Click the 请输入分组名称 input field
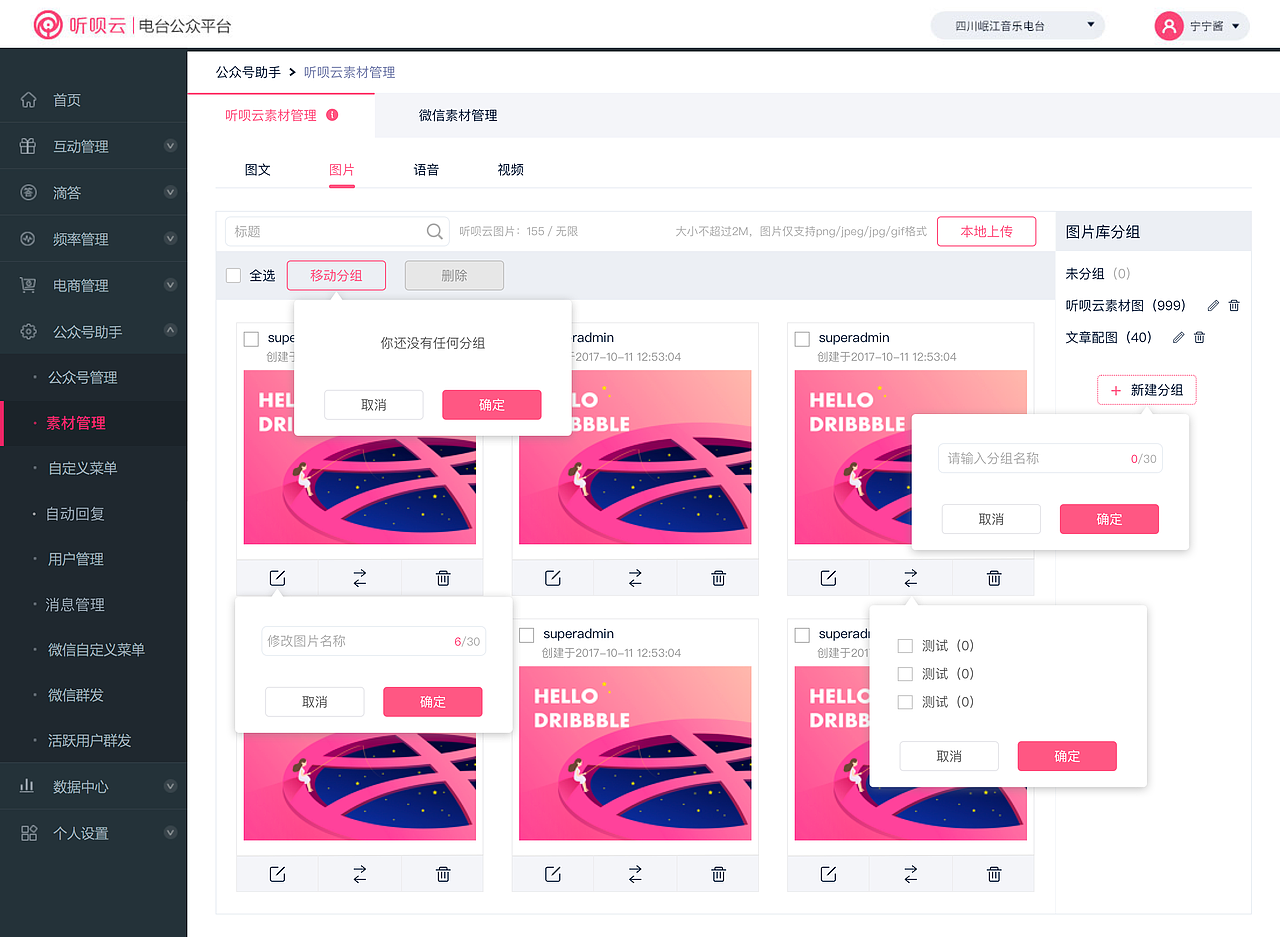The width and height of the screenshot is (1280, 937). 1050,458
